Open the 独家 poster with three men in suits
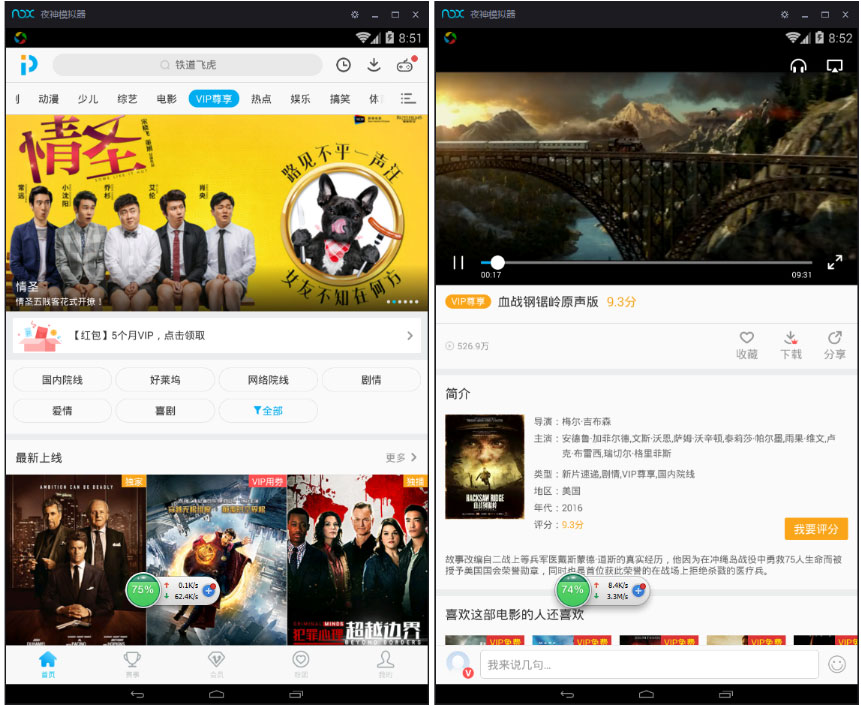This screenshot has height=706, width=861. coord(76,560)
